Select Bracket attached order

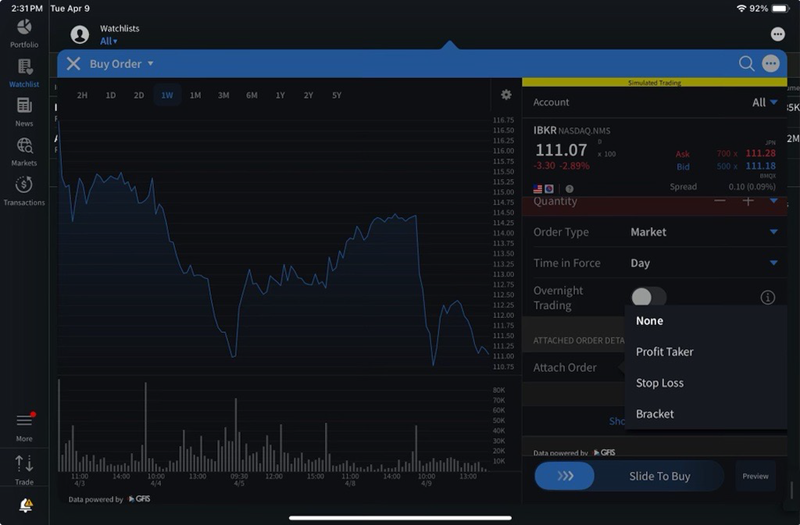coord(706,414)
